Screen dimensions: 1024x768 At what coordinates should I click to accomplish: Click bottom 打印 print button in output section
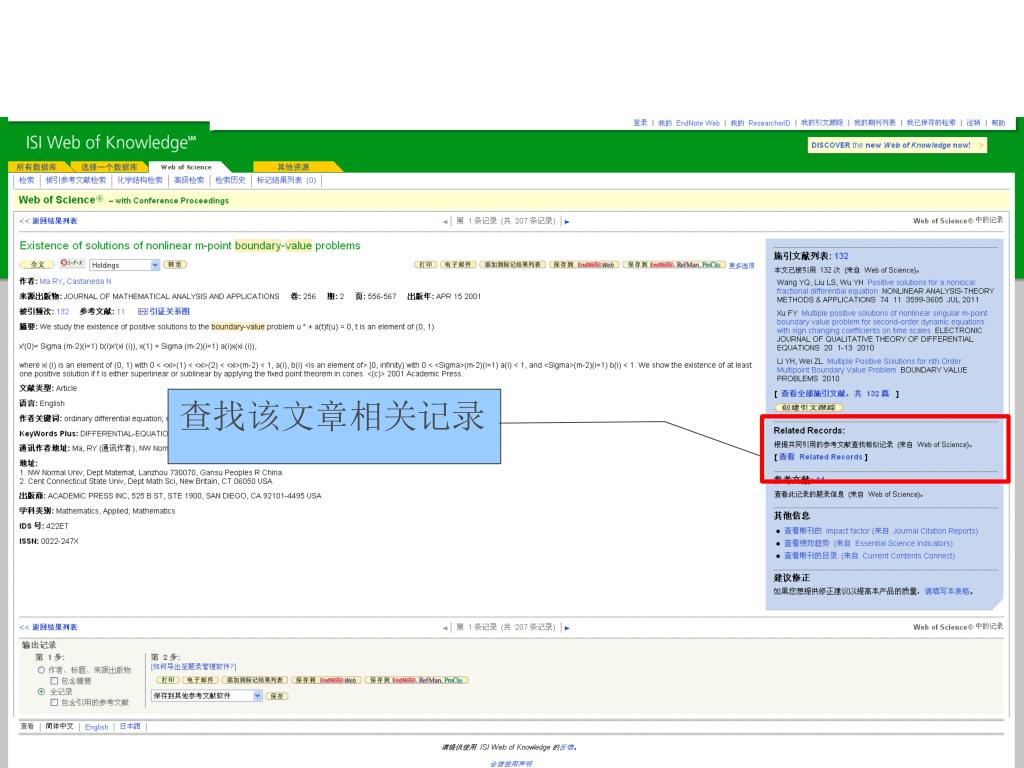pyautogui.click(x=168, y=680)
